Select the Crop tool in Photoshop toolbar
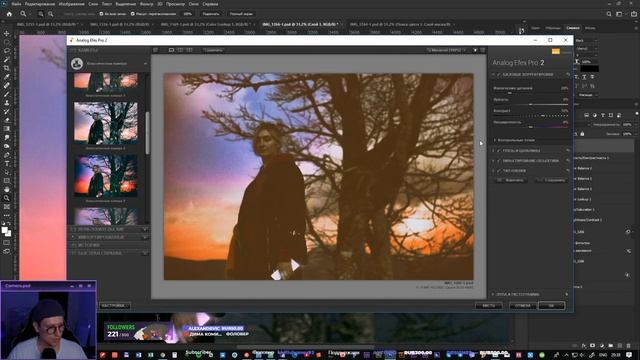Screen dimensions: 640x360 (7, 68)
